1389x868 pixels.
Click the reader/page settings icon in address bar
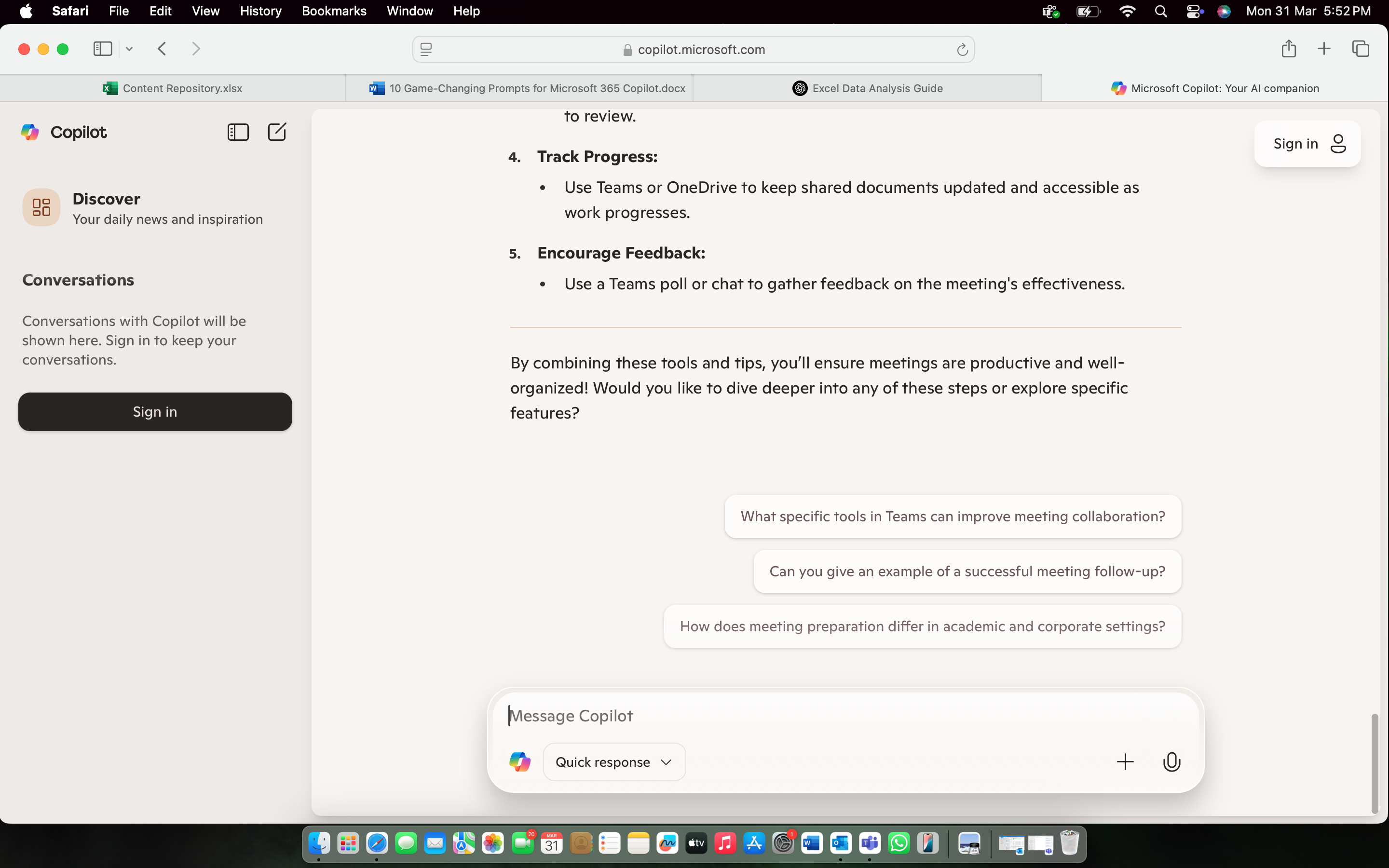click(x=426, y=50)
